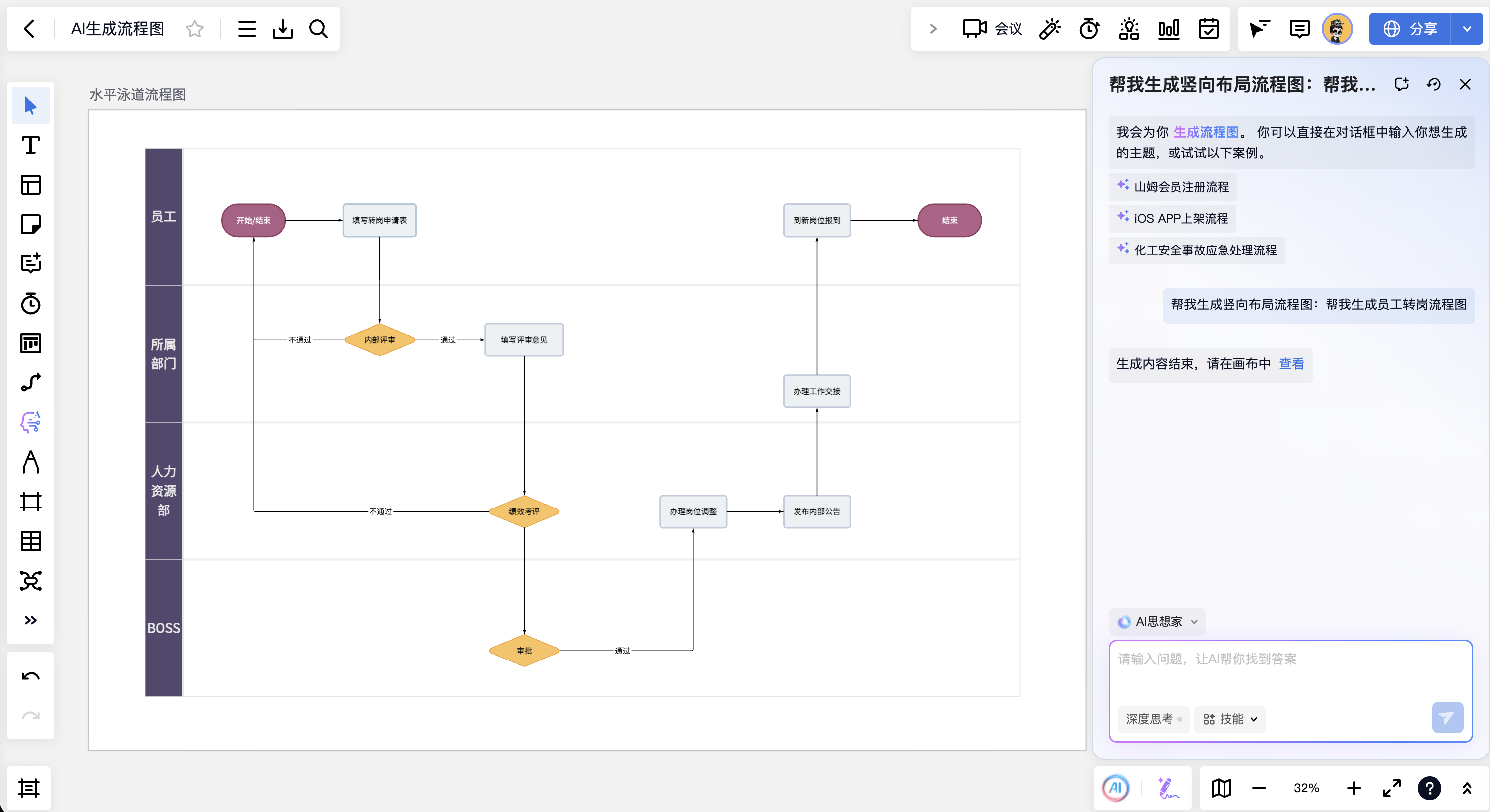Click the 查看 link in chat
Viewport: 1490px width, 812px height.
[1291, 364]
